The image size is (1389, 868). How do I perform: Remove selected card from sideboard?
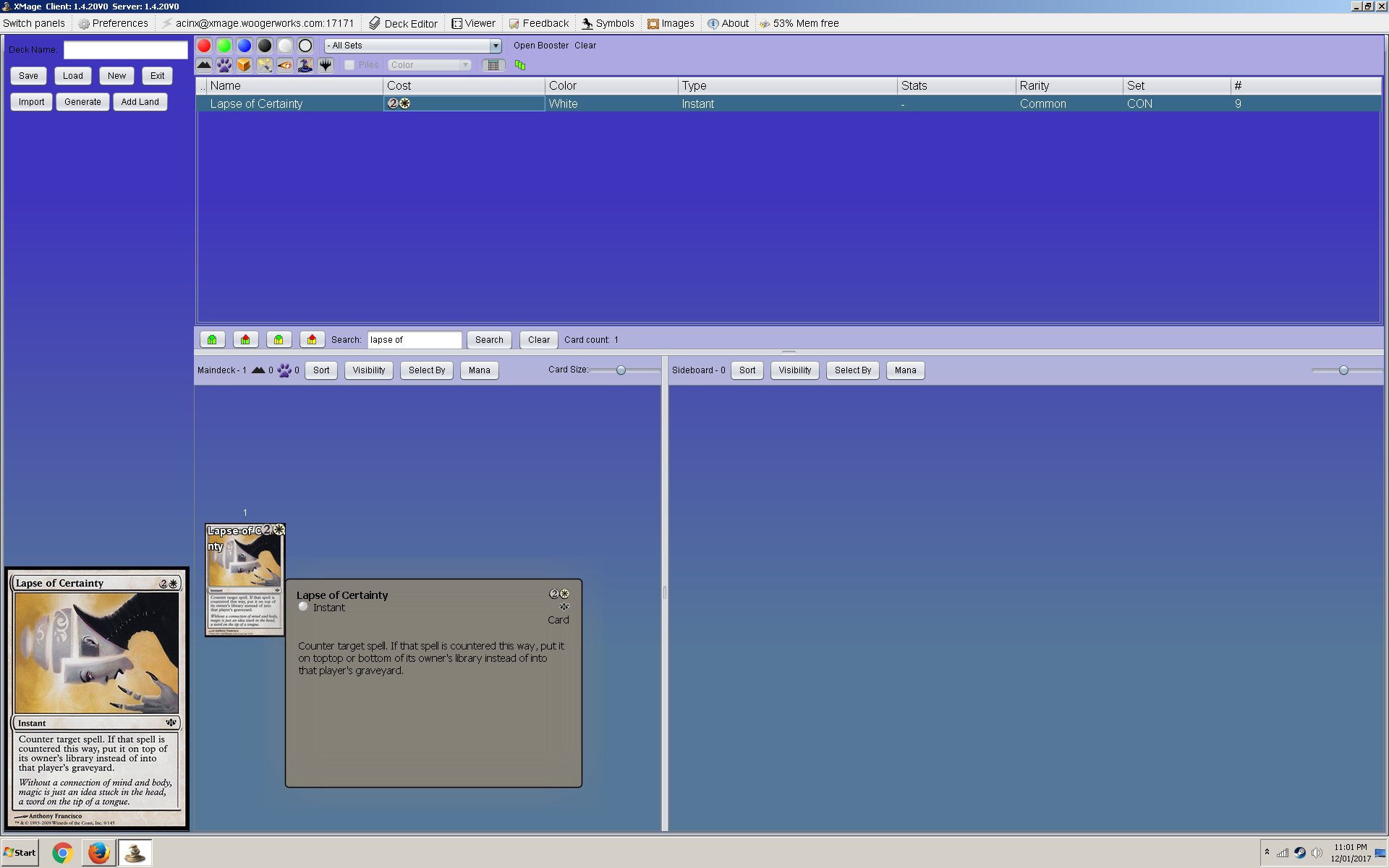click(x=312, y=339)
